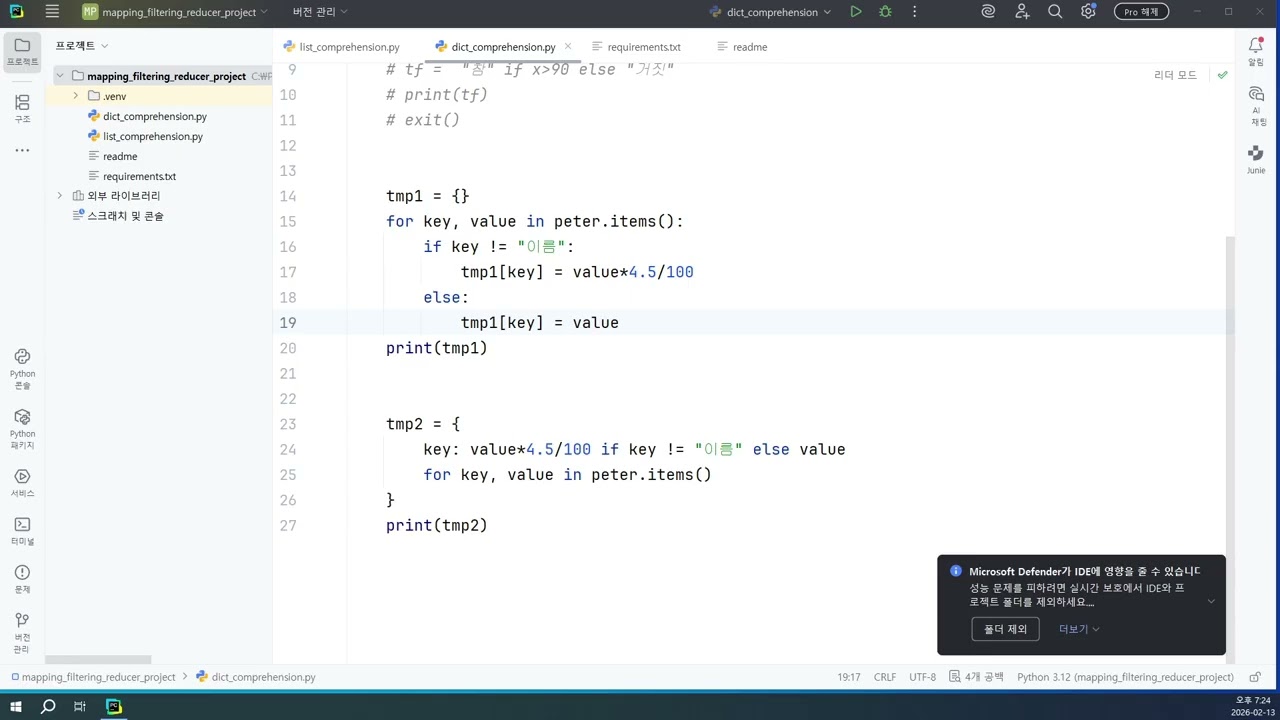Viewport: 1280px width, 720px height.
Task: Click the dict_comprehension.py breadcrumb
Action: click(x=256, y=677)
